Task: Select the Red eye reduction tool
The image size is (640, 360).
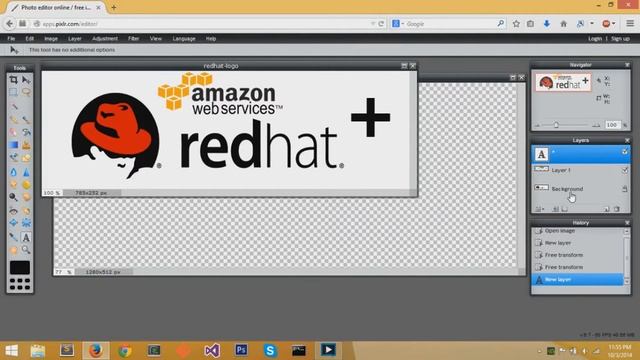Action: (x=13, y=211)
